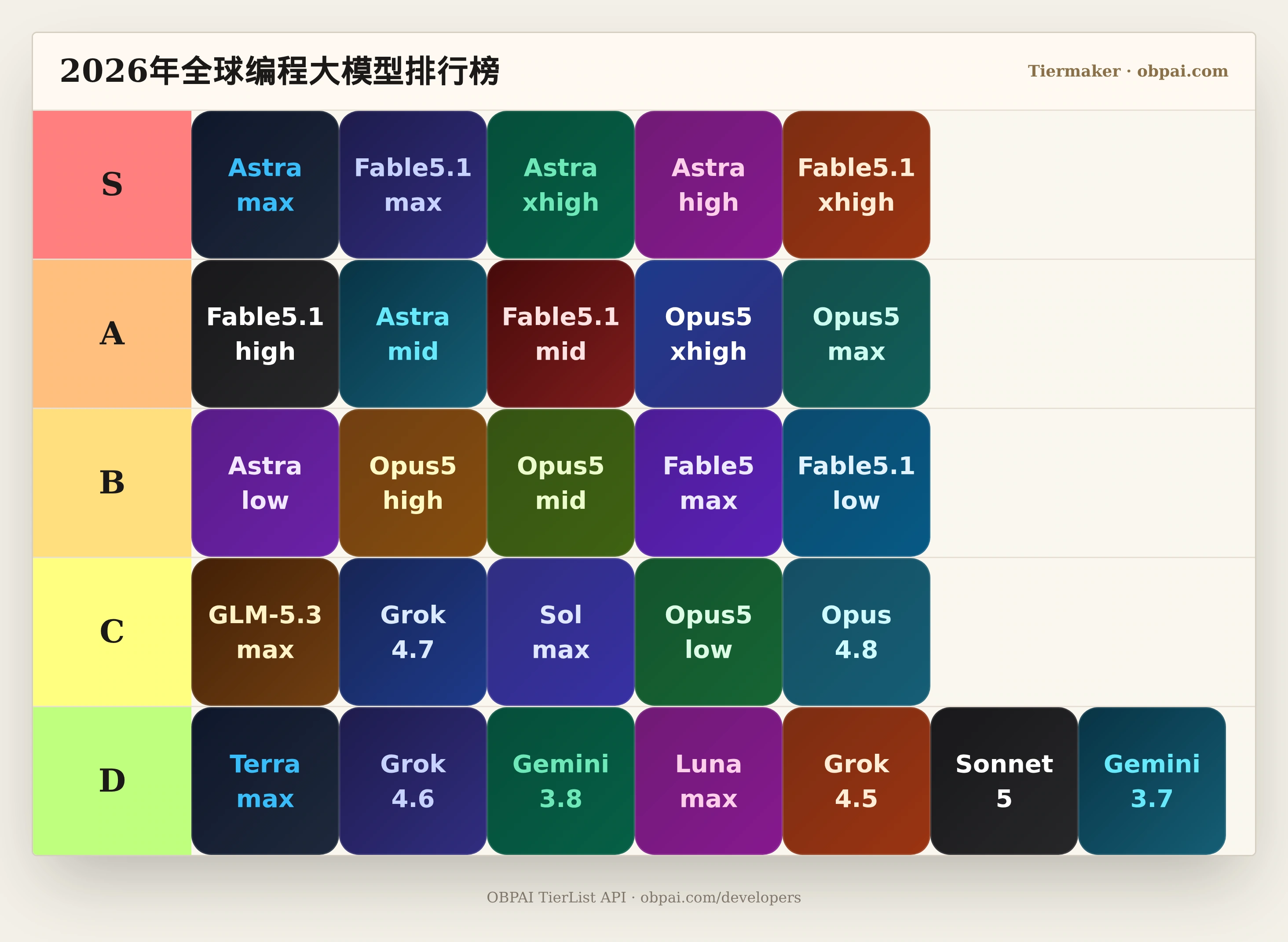Click the yellow C tier label

pyautogui.click(x=112, y=632)
